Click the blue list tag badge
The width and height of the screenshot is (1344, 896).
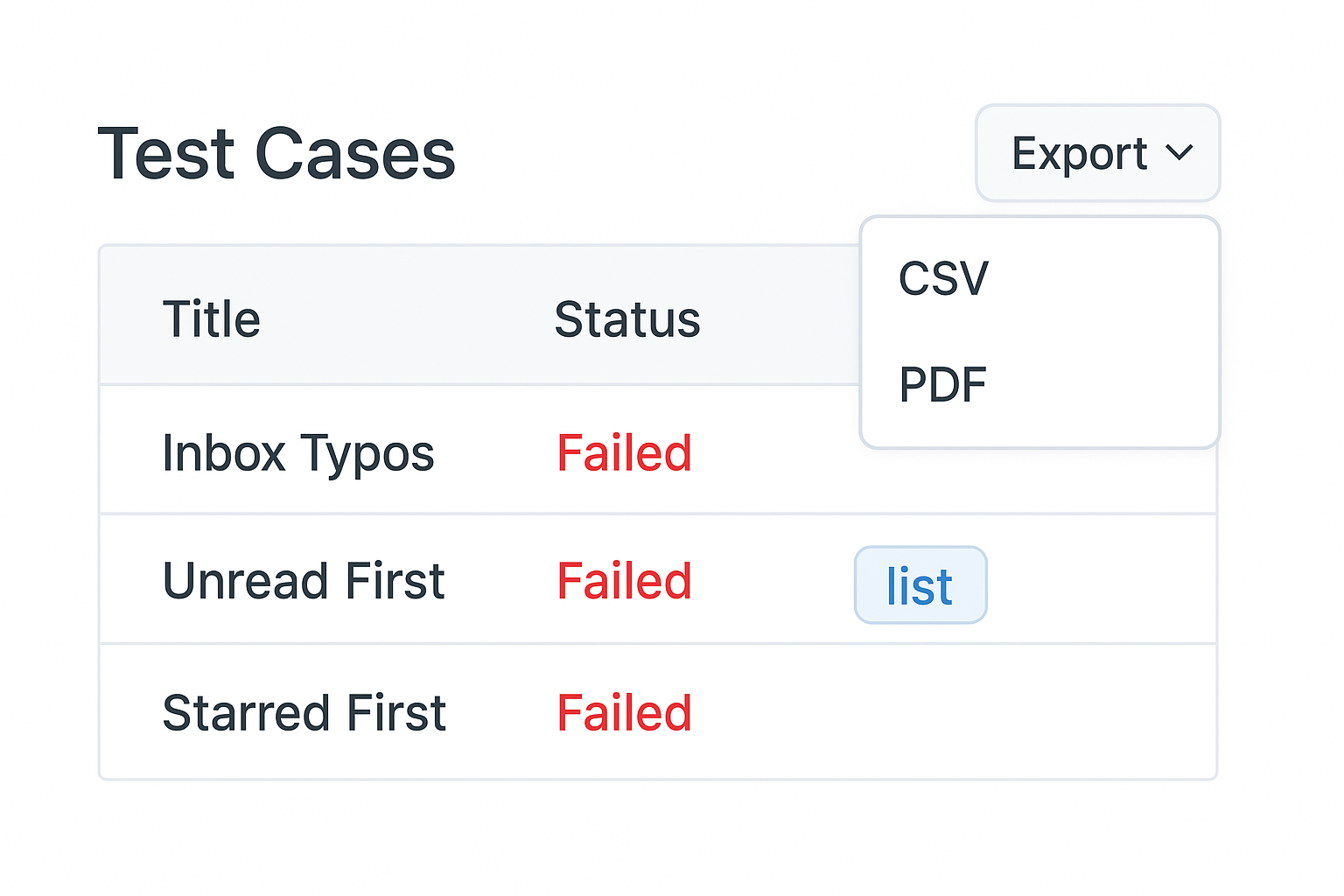pyautogui.click(x=920, y=585)
